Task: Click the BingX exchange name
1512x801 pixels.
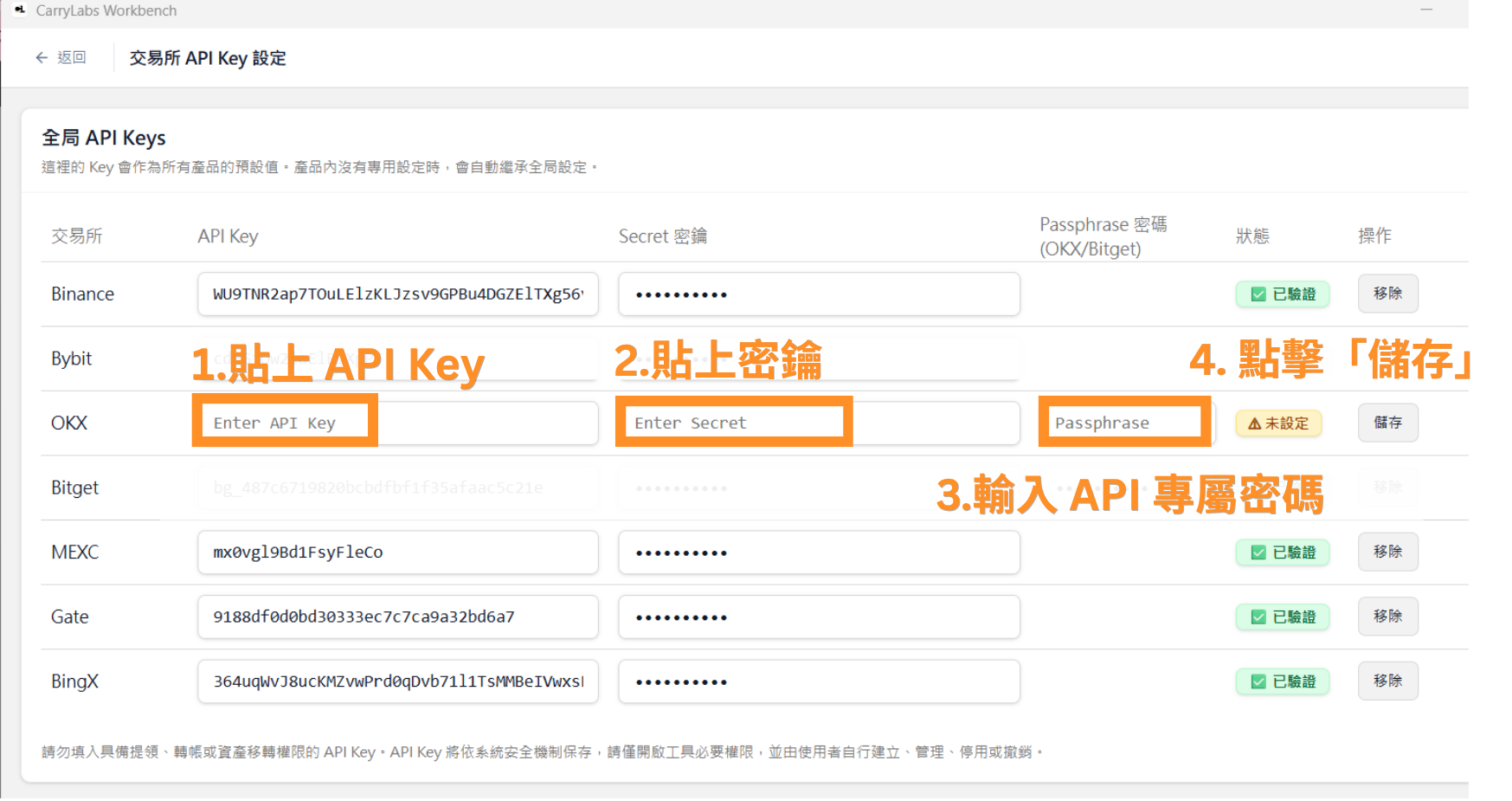Action: pyautogui.click(x=74, y=681)
